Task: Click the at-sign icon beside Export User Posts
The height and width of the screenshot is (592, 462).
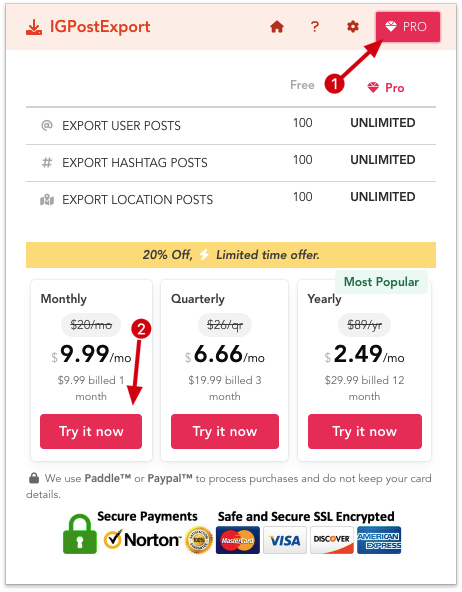Action: [46, 125]
